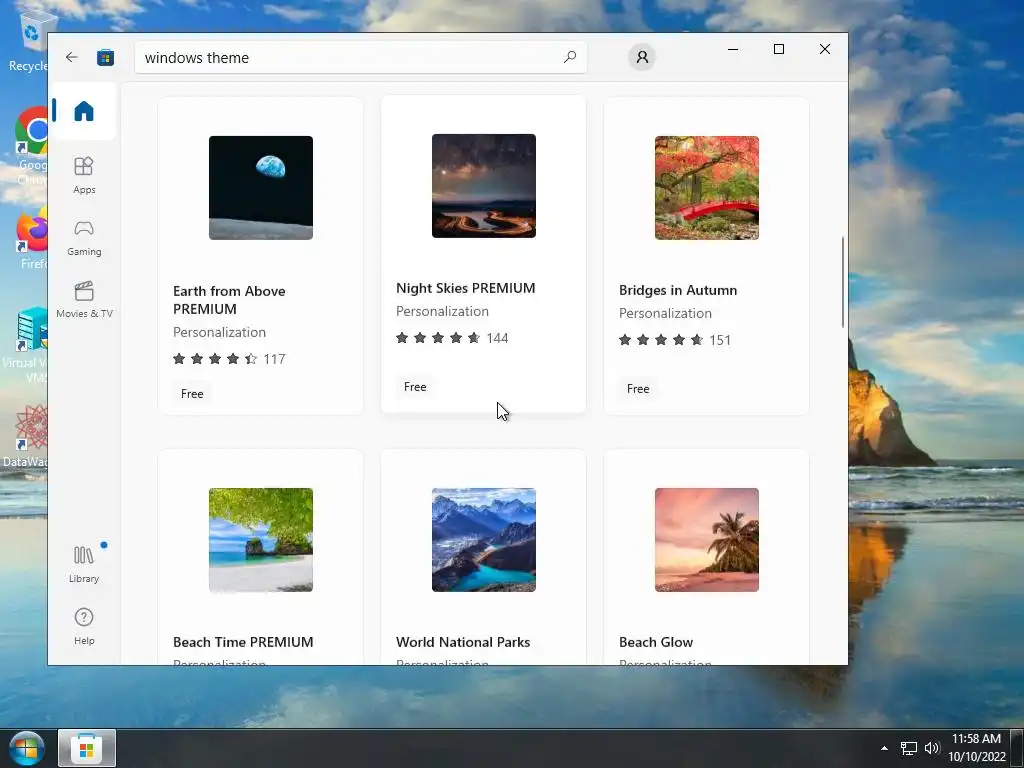Click the 'World National Parks' title

tap(463, 642)
